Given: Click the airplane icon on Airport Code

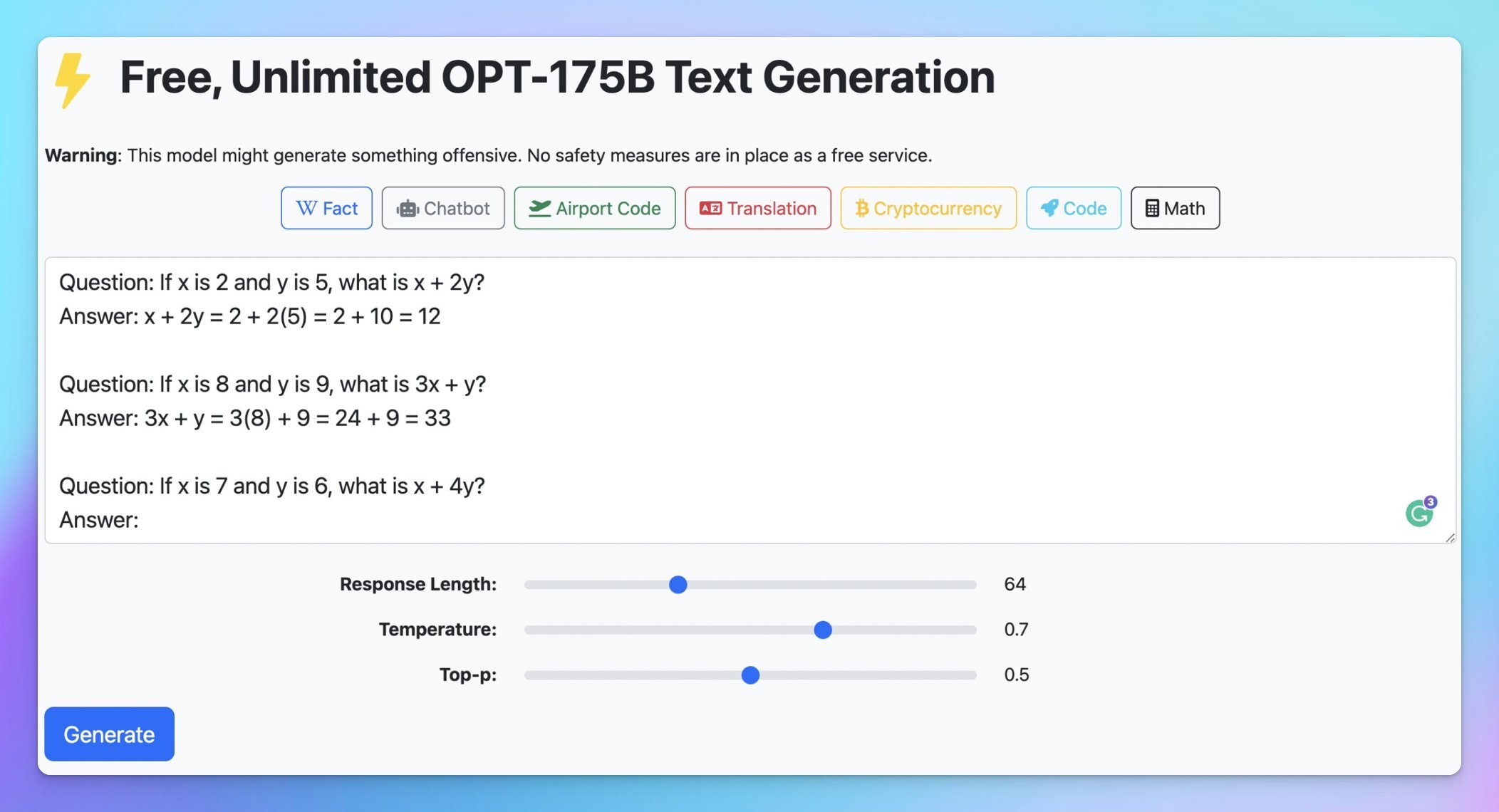Looking at the screenshot, I should tap(539, 208).
